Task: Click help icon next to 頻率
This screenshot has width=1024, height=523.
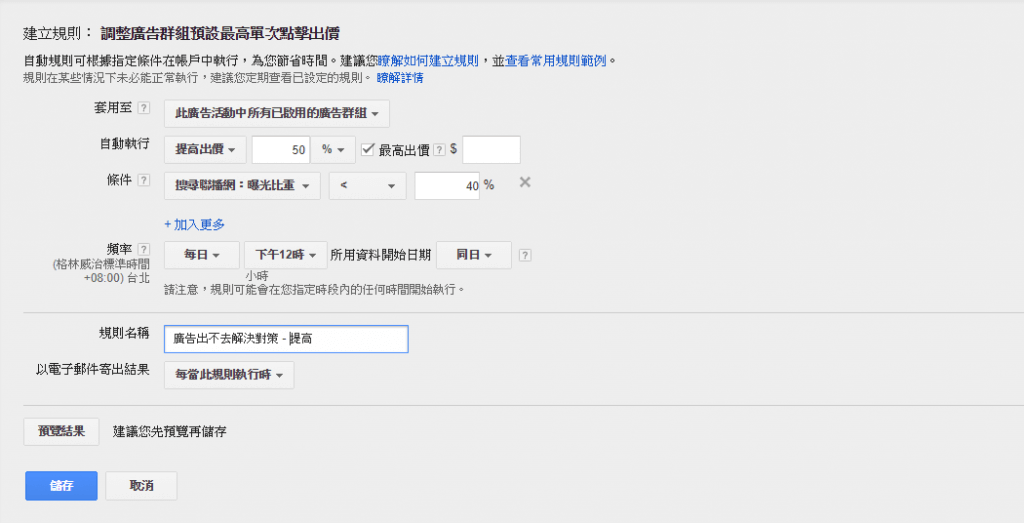Action: pos(144,249)
